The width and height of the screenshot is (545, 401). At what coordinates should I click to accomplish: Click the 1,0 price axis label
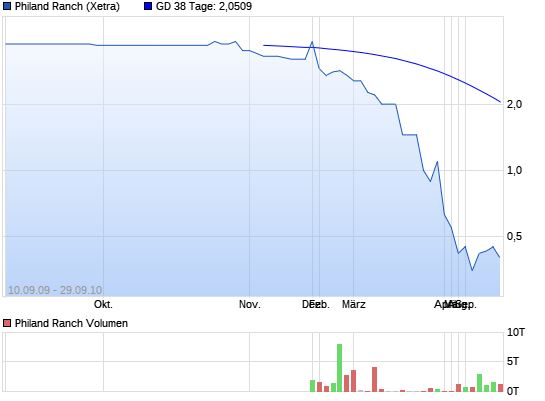tap(514, 170)
